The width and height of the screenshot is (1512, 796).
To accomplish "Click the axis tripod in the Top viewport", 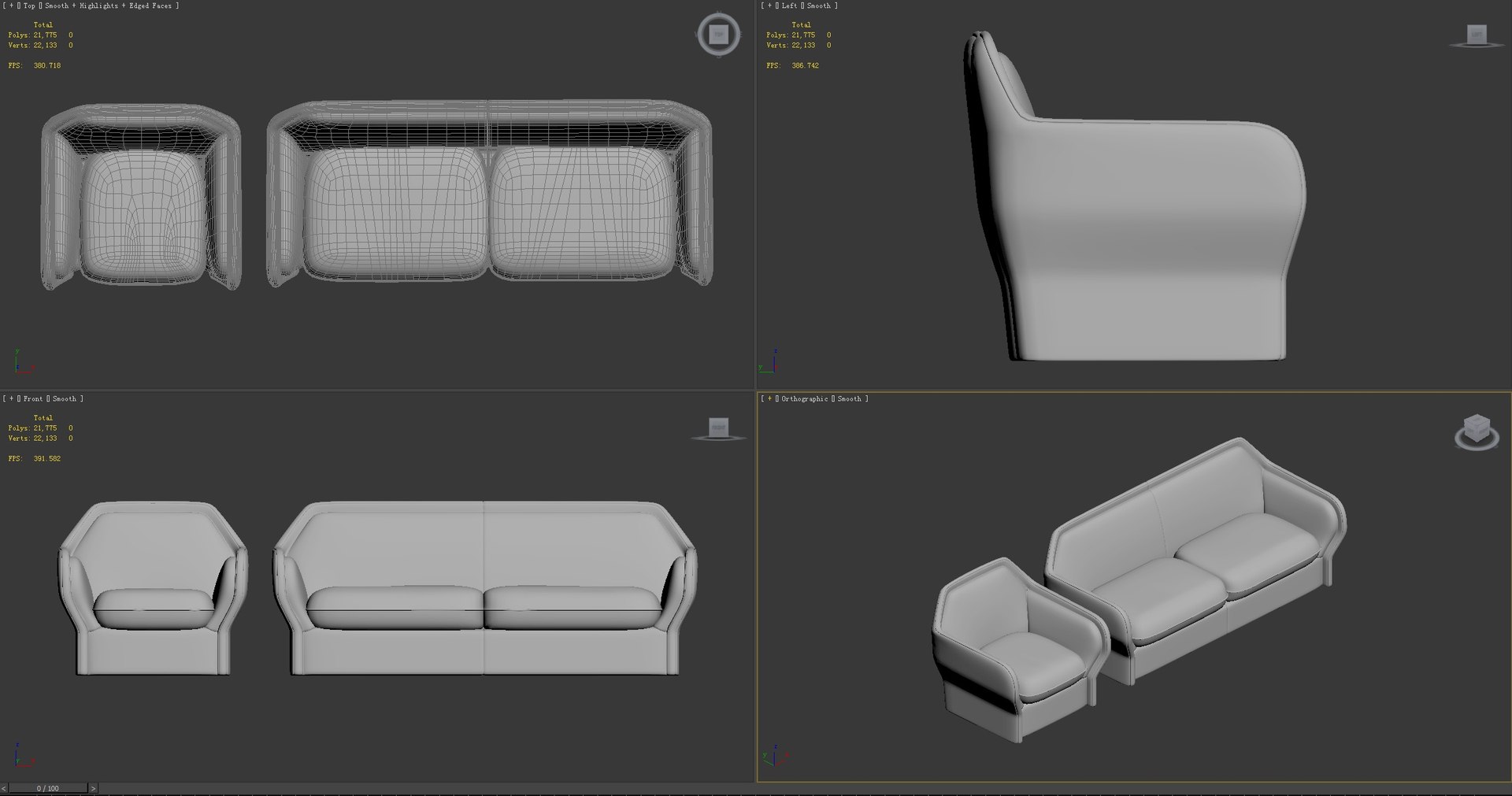I will (x=23, y=361).
